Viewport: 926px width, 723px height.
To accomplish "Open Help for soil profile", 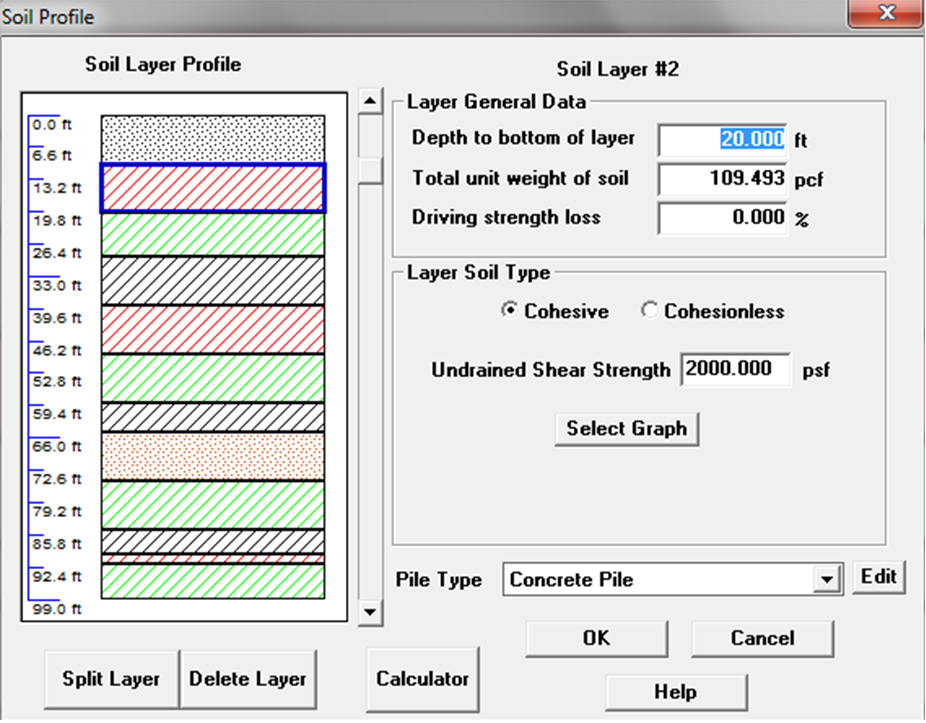I will tap(675, 692).
